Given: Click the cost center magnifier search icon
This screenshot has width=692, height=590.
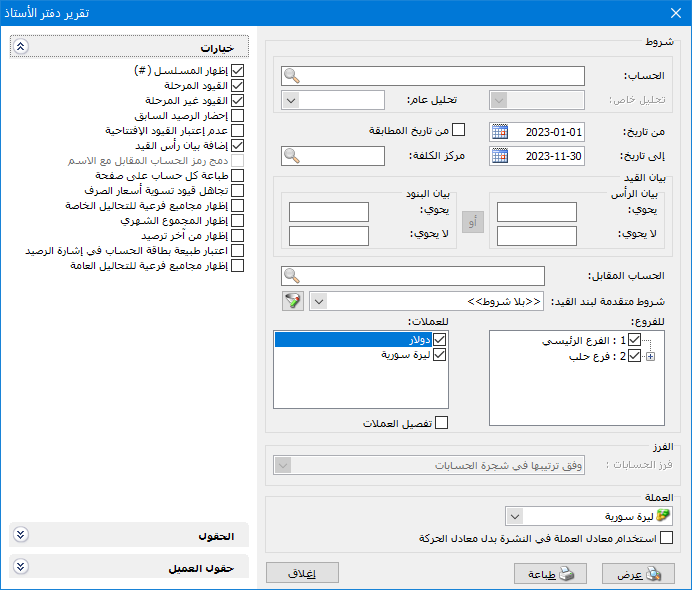Looking at the screenshot, I should (291, 156).
